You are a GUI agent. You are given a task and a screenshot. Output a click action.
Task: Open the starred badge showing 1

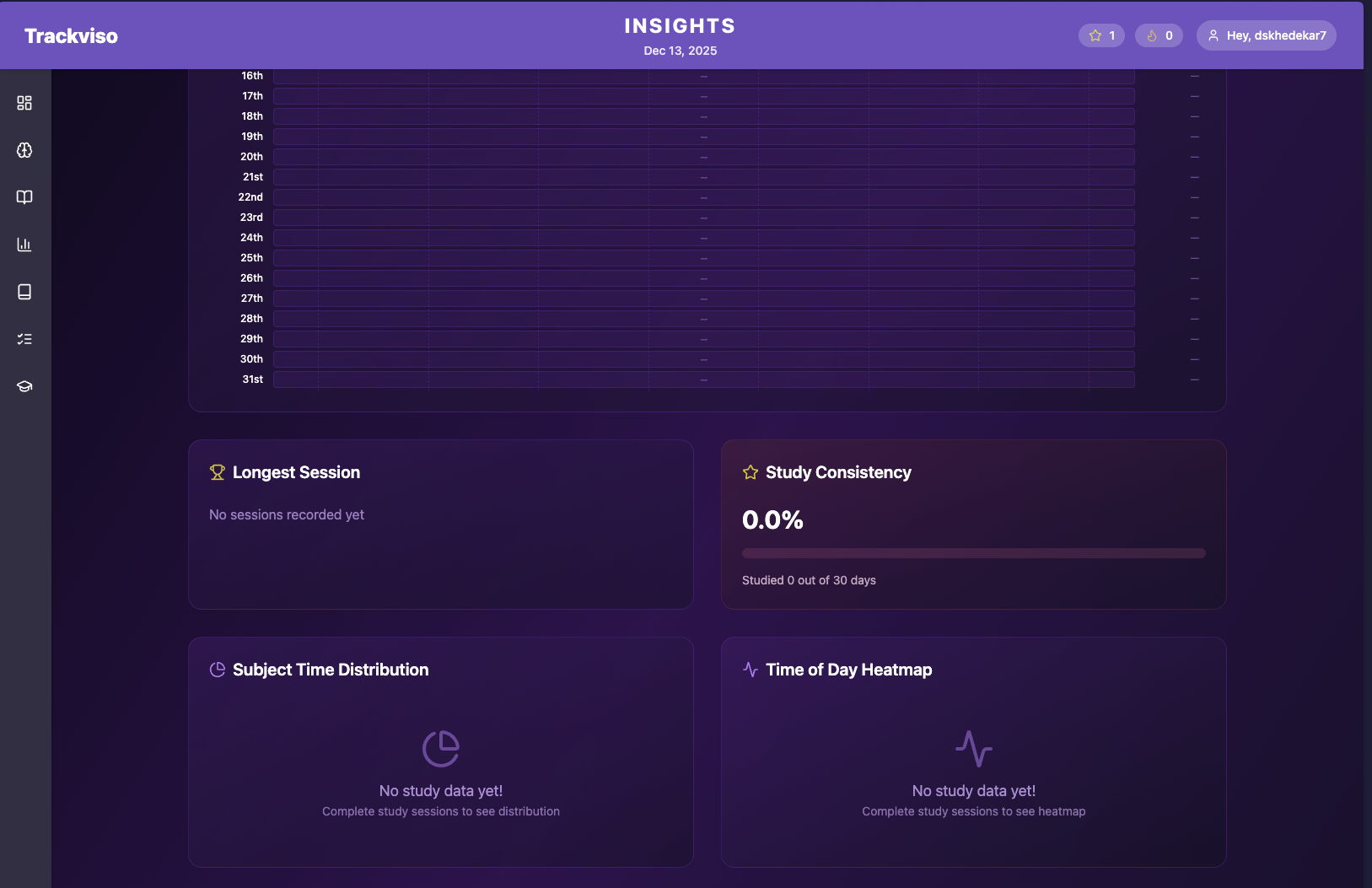coord(1101,35)
